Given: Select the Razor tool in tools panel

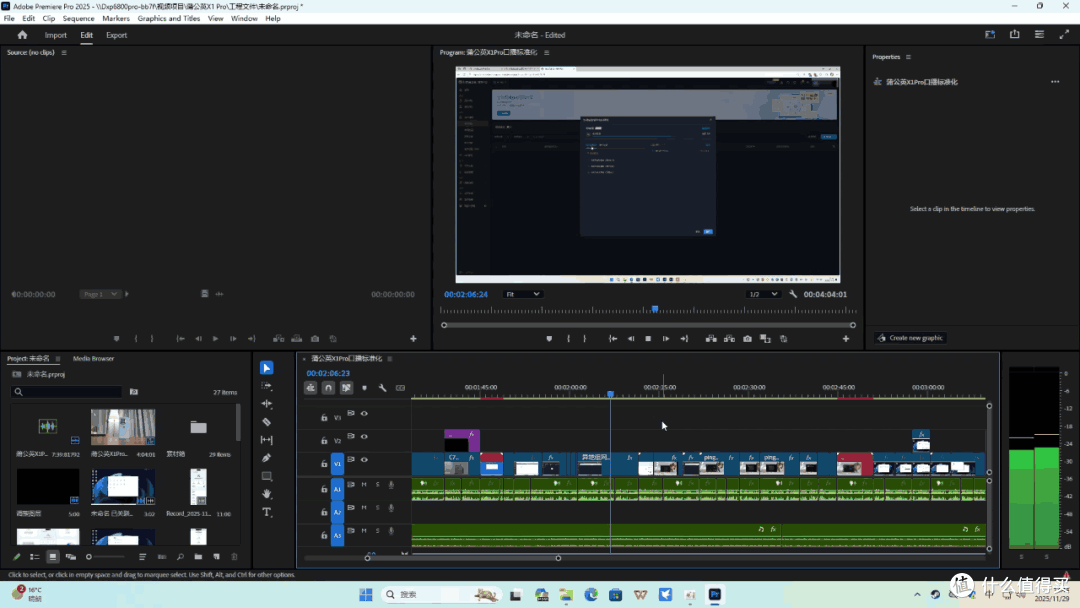Looking at the screenshot, I should pos(267,422).
